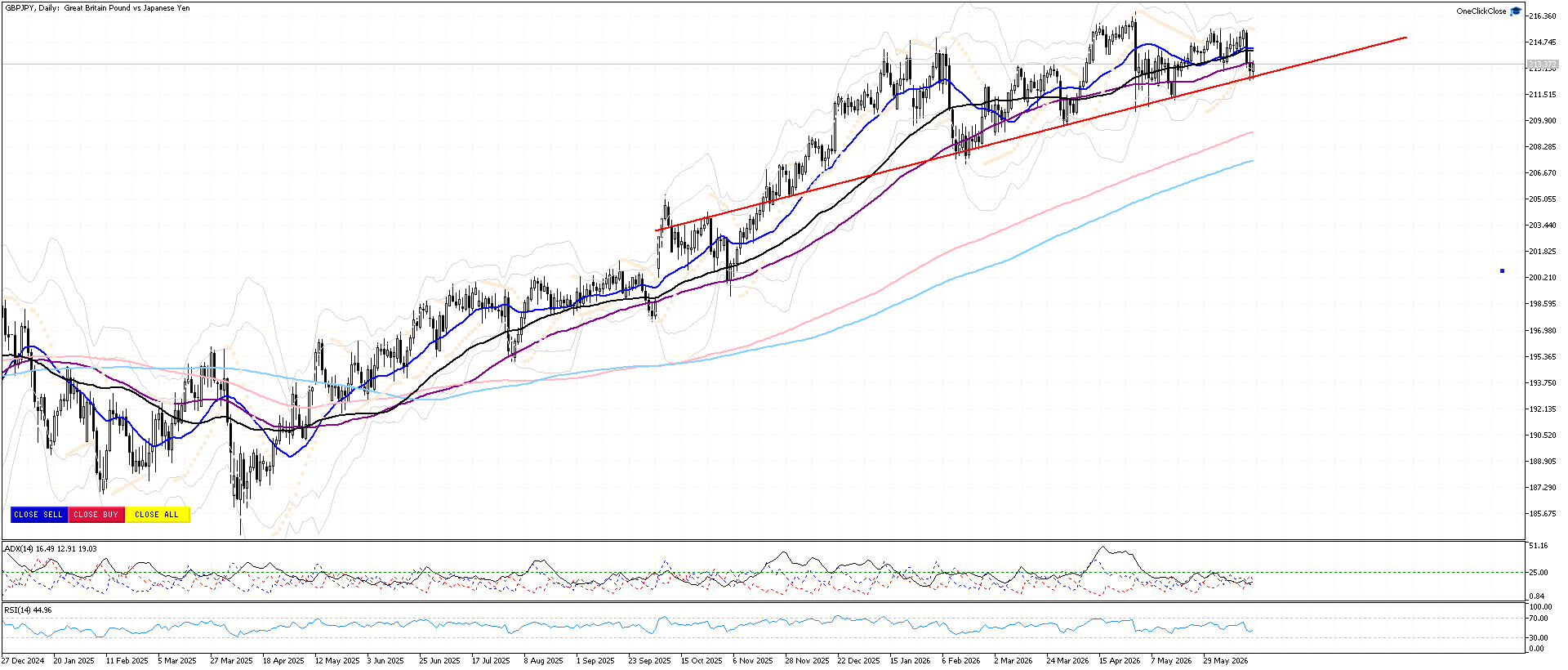Click the 8 Aug 2025 date label
1568x670 pixels.
click(x=544, y=661)
